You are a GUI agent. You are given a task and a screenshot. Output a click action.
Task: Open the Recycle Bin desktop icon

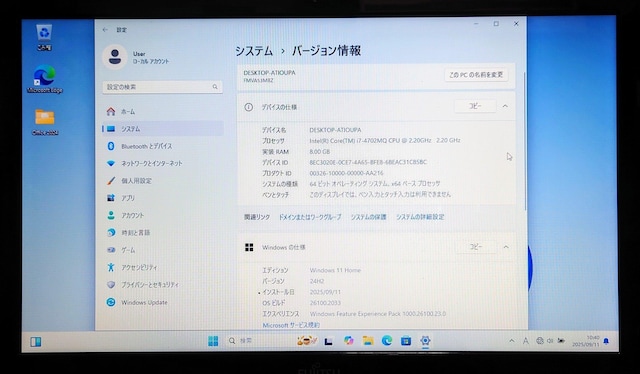pyautogui.click(x=44, y=37)
